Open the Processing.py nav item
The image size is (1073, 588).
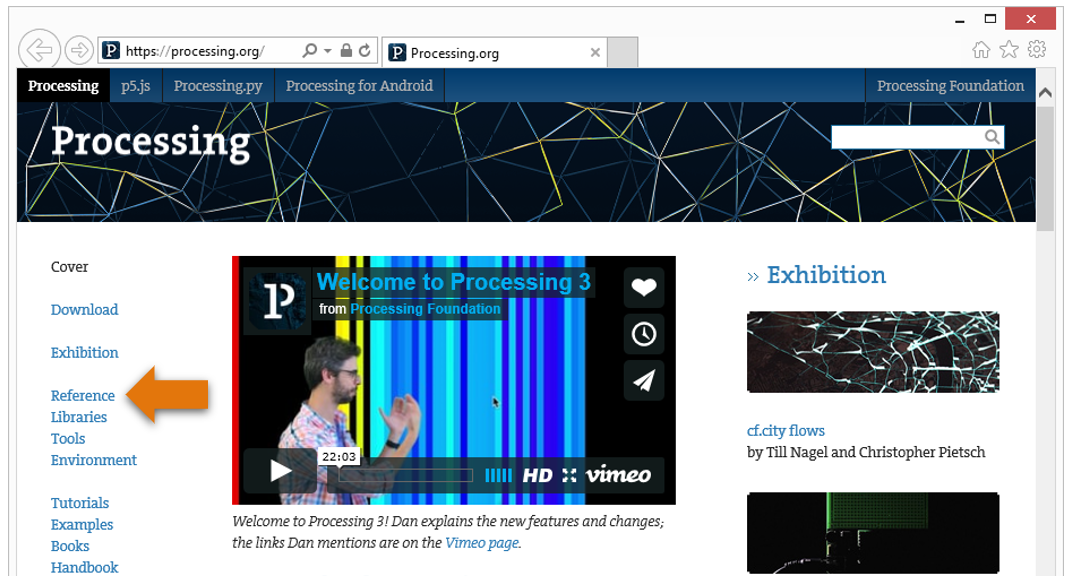[218, 86]
